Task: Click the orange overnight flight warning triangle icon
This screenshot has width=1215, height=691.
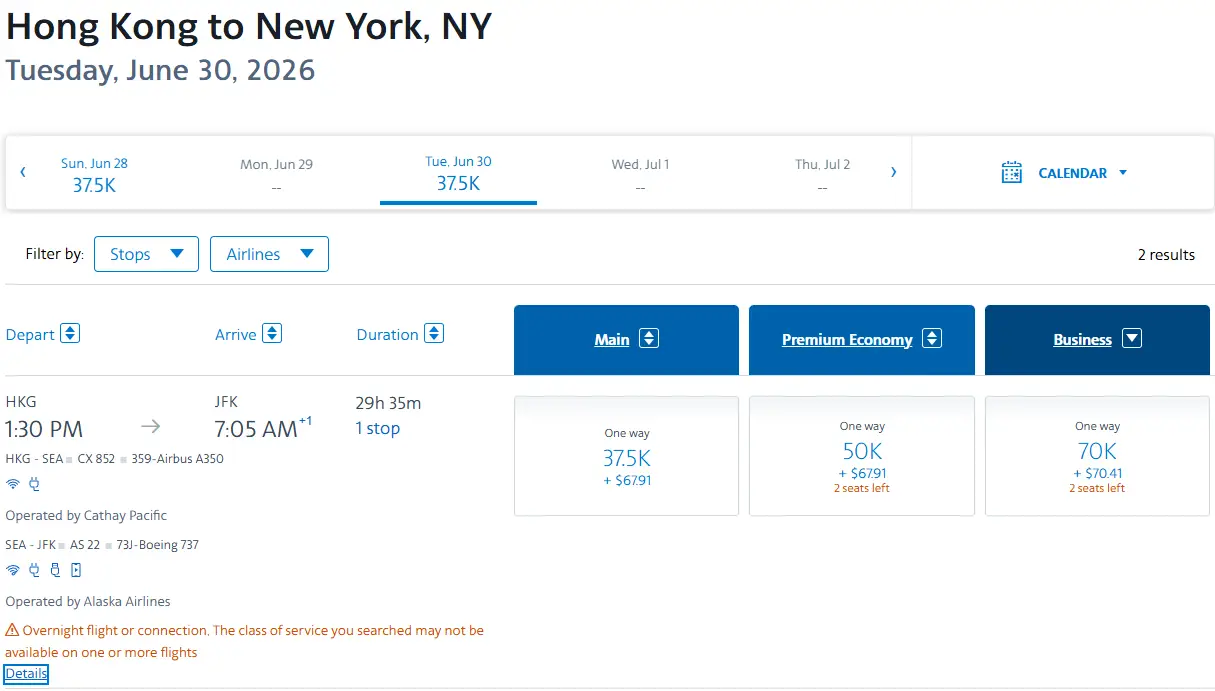Action: (12, 631)
